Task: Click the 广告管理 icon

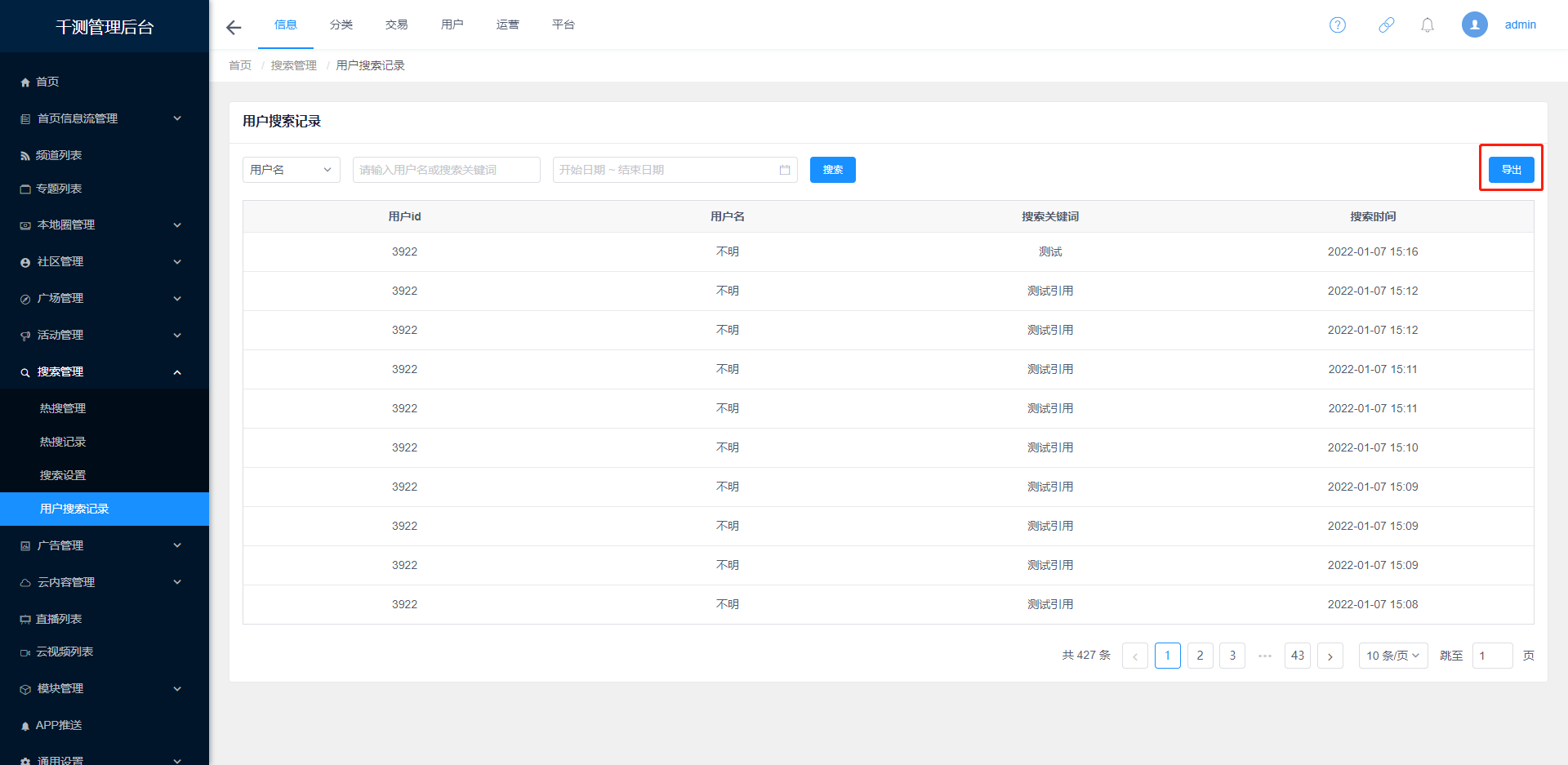Action: [x=25, y=546]
